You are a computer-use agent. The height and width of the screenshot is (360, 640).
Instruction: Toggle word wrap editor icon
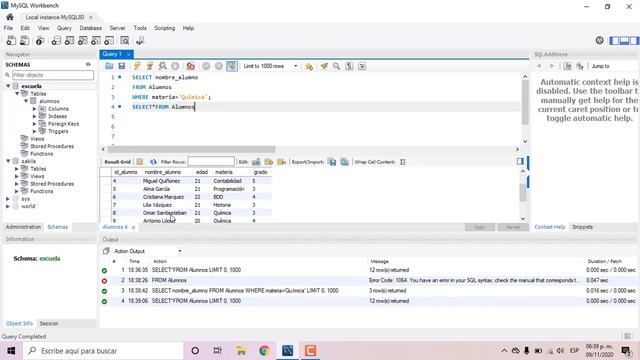(362, 66)
